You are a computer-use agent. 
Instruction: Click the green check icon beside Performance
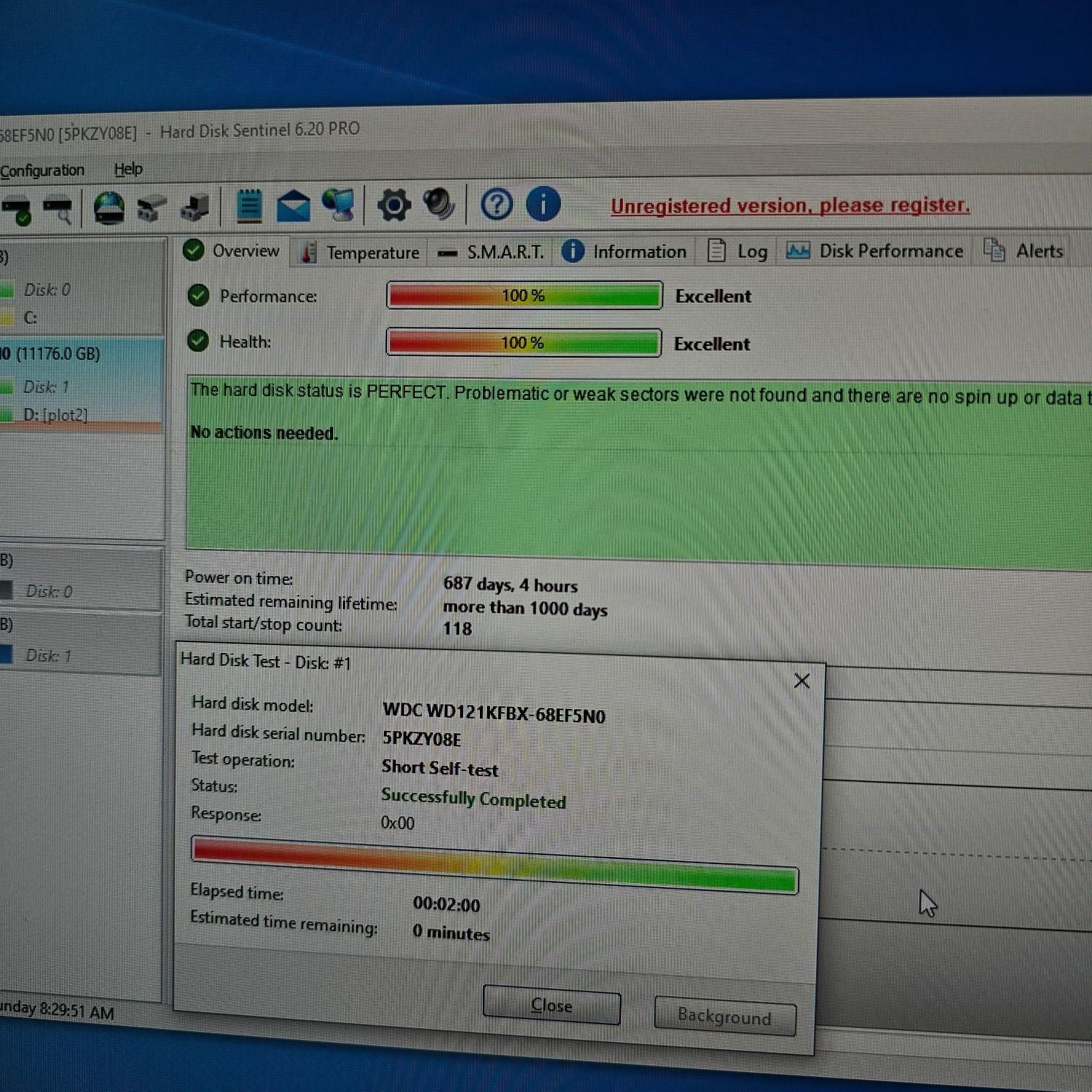pyautogui.click(x=198, y=296)
